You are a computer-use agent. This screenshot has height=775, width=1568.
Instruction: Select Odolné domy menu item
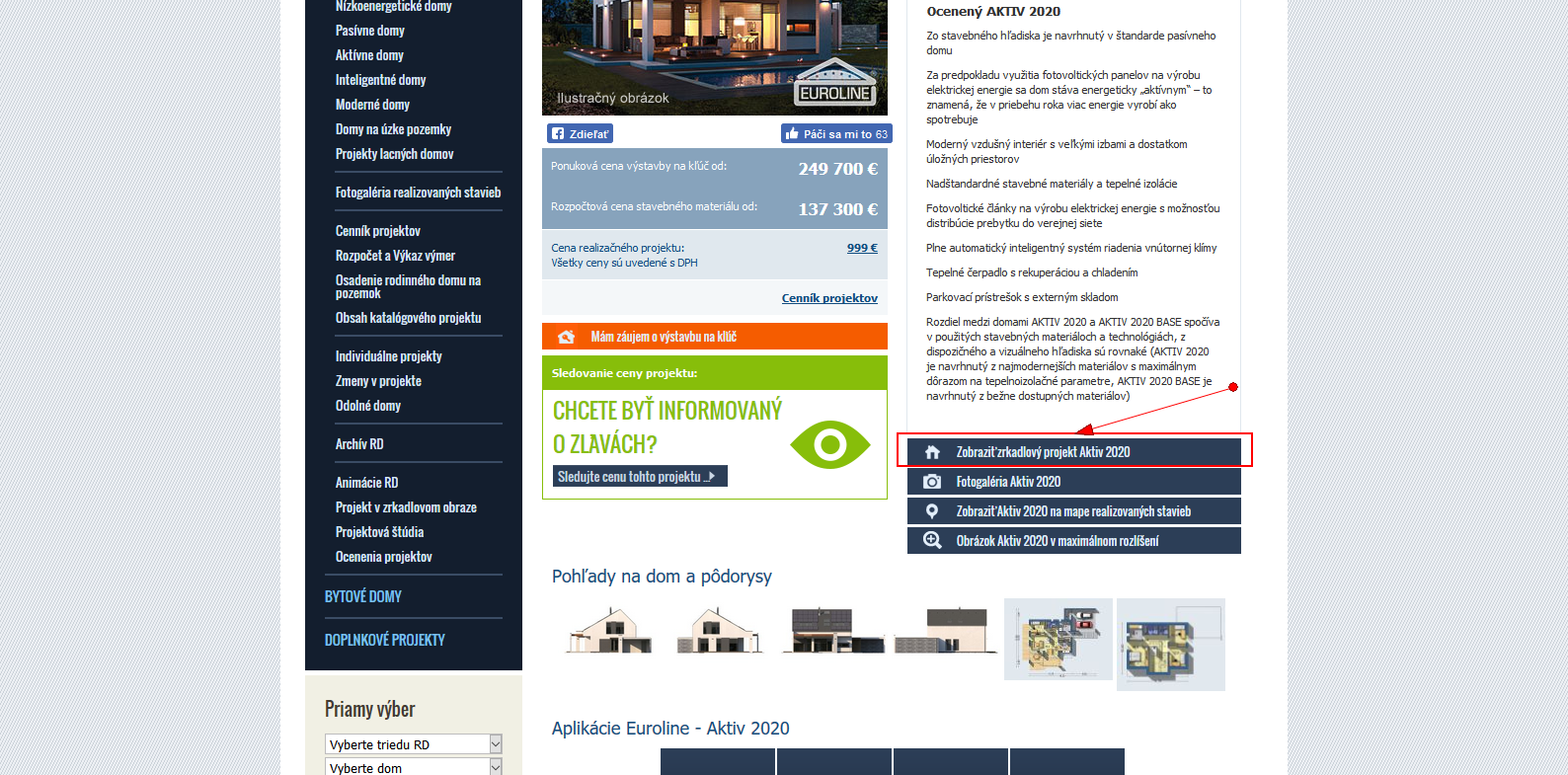click(368, 406)
